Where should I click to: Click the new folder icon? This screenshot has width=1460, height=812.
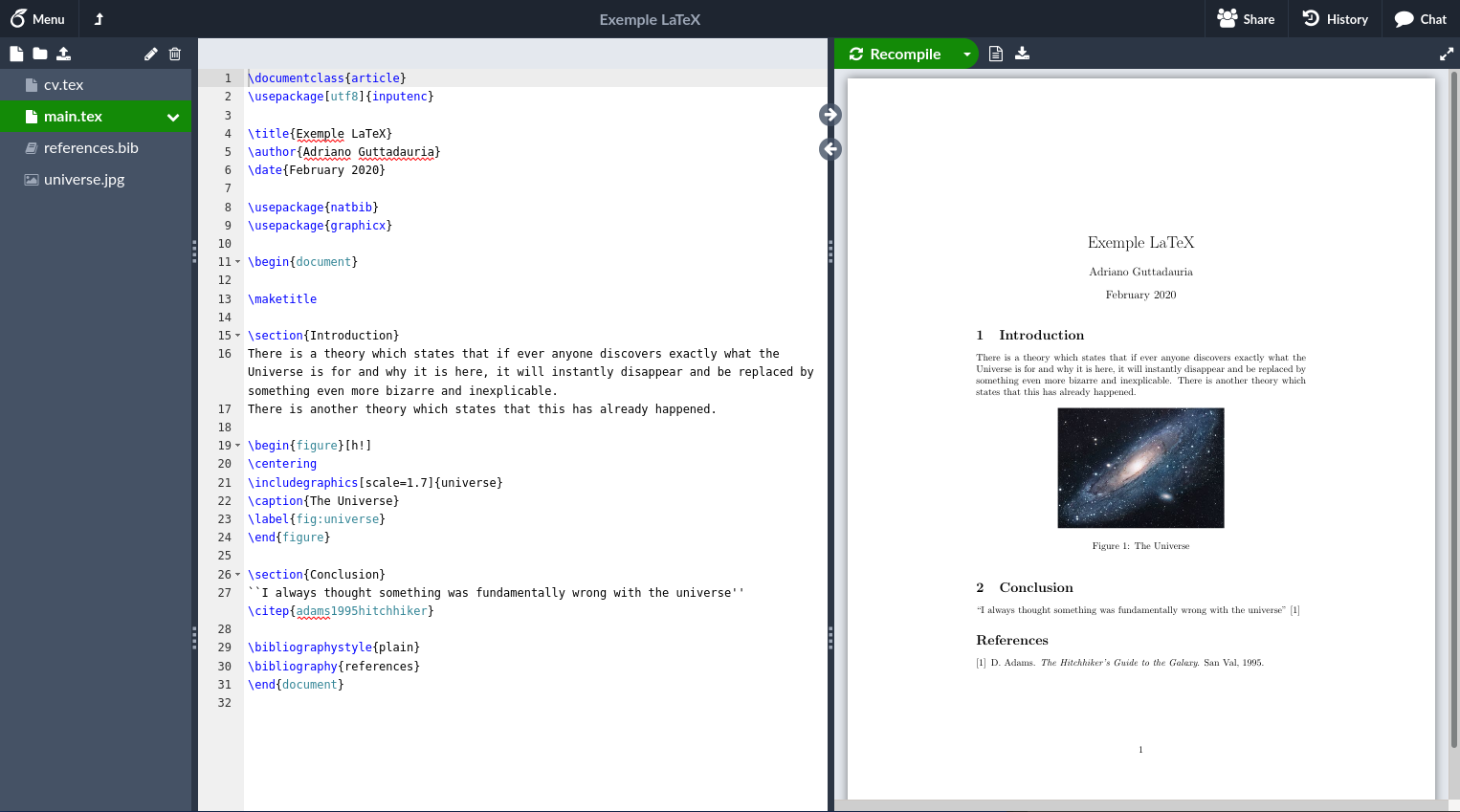pos(40,54)
